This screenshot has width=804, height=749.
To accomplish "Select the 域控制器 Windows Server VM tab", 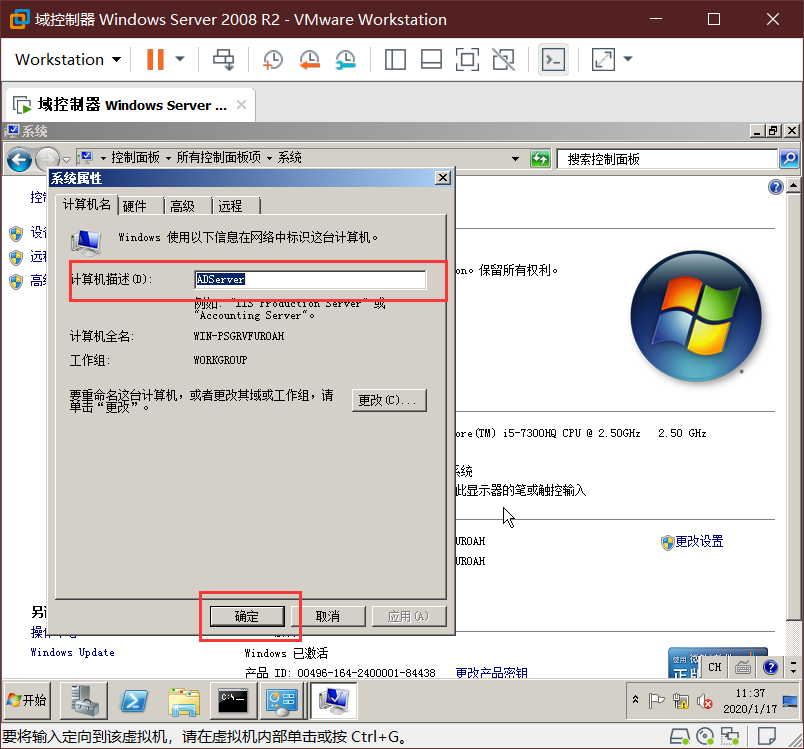I will [130, 105].
